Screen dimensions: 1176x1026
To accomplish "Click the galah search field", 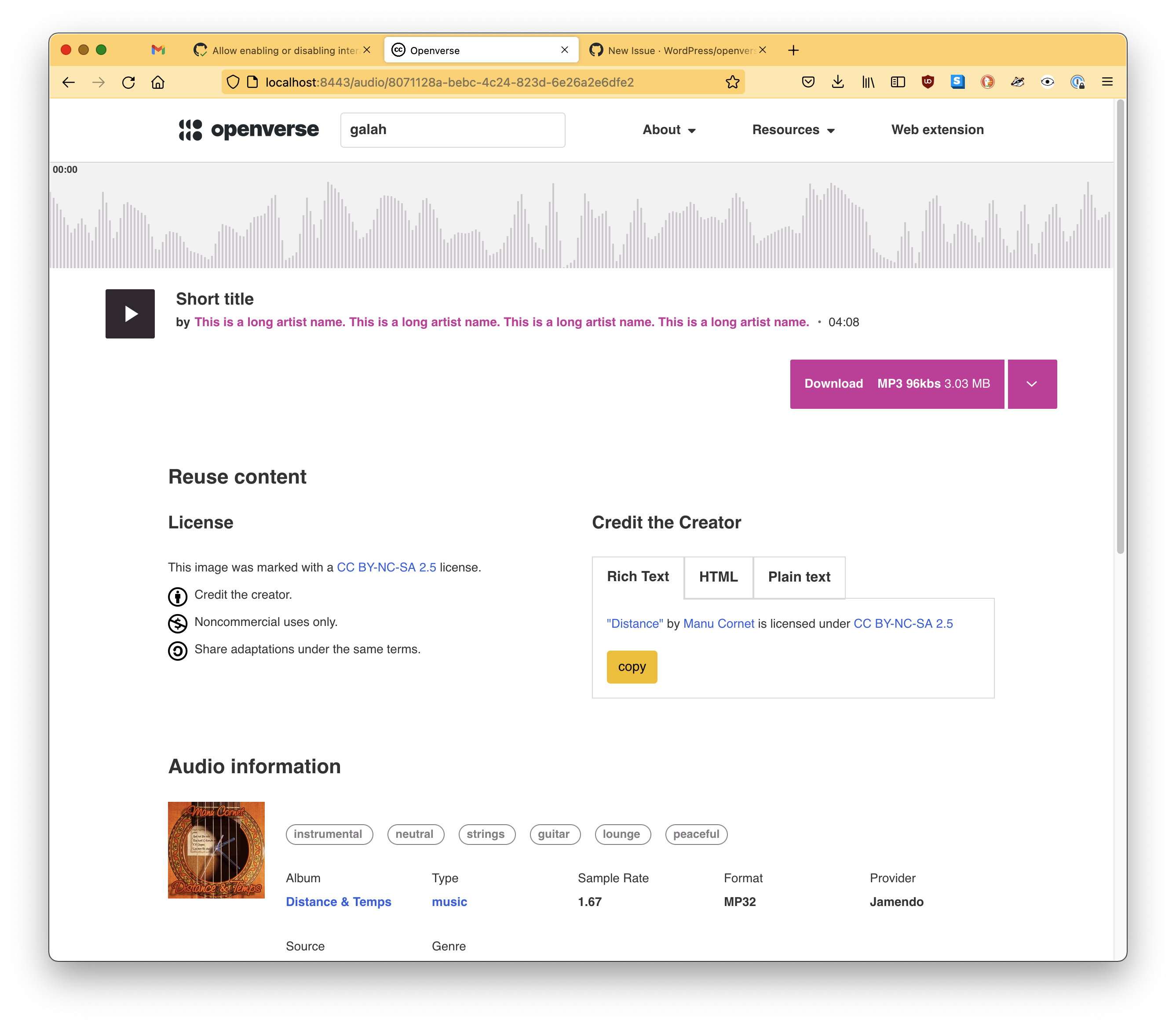I will pos(453,129).
